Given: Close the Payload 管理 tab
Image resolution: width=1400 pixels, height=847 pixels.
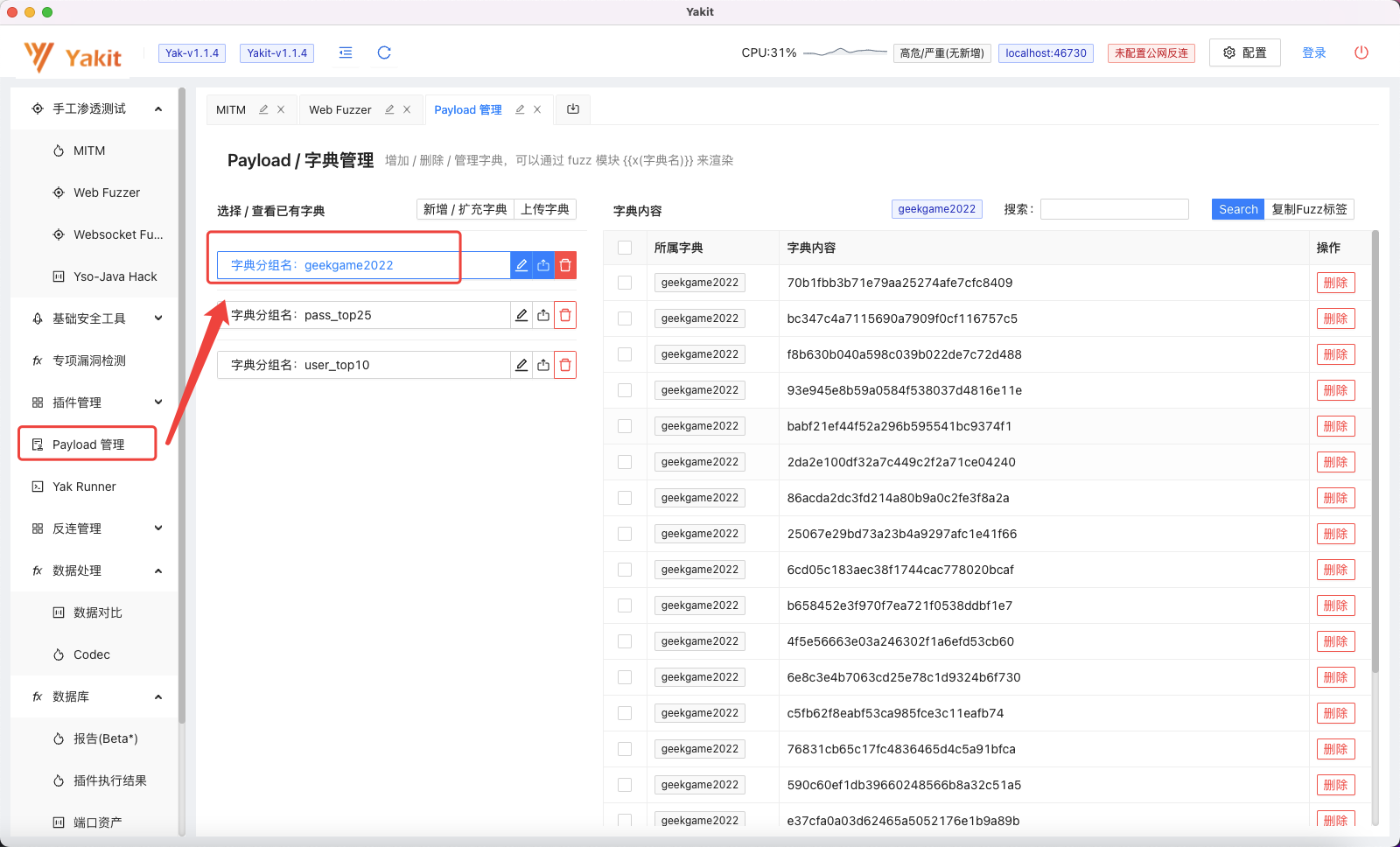Looking at the screenshot, I should (x=537, y=109).
